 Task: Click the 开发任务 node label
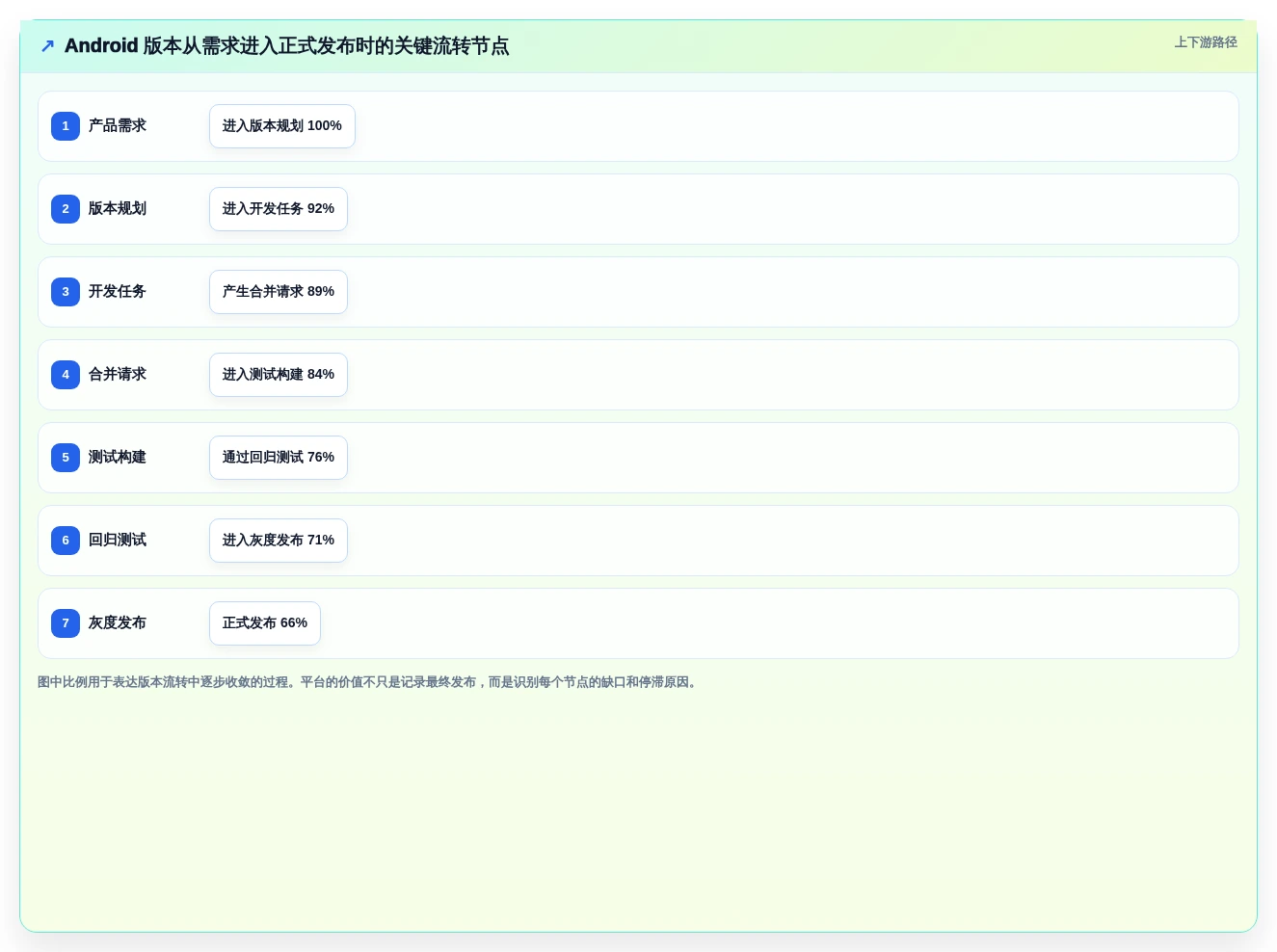coord(118,292)
